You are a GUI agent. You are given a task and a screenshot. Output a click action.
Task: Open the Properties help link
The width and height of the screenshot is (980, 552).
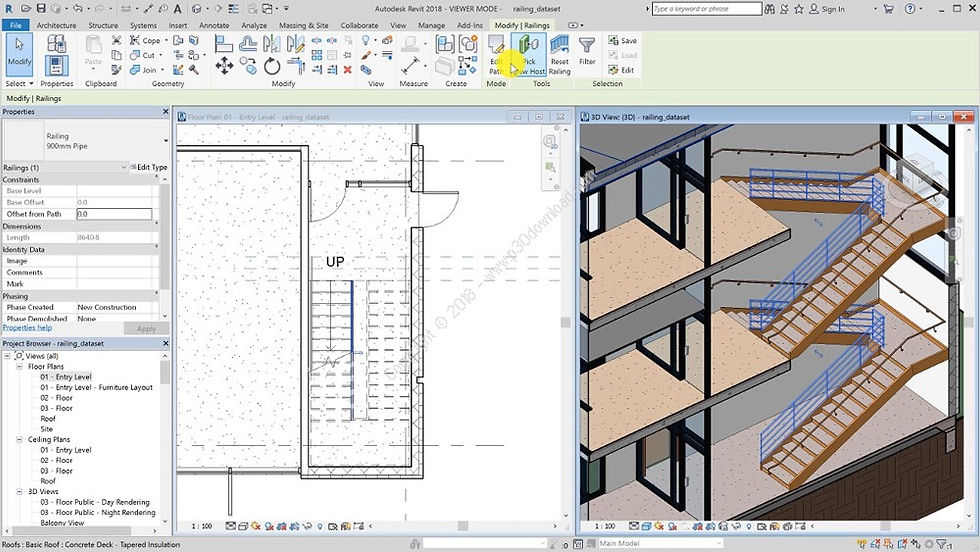(x=28, y=328)
